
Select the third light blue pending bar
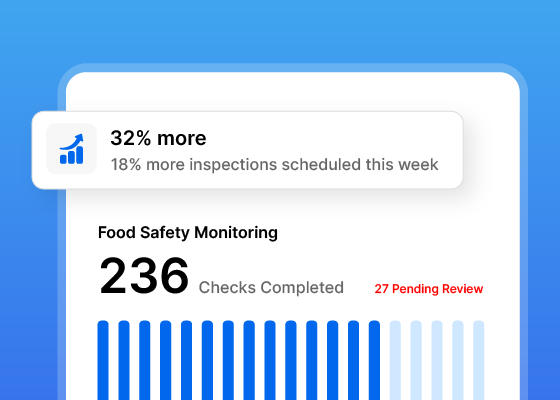coord(437,360)
